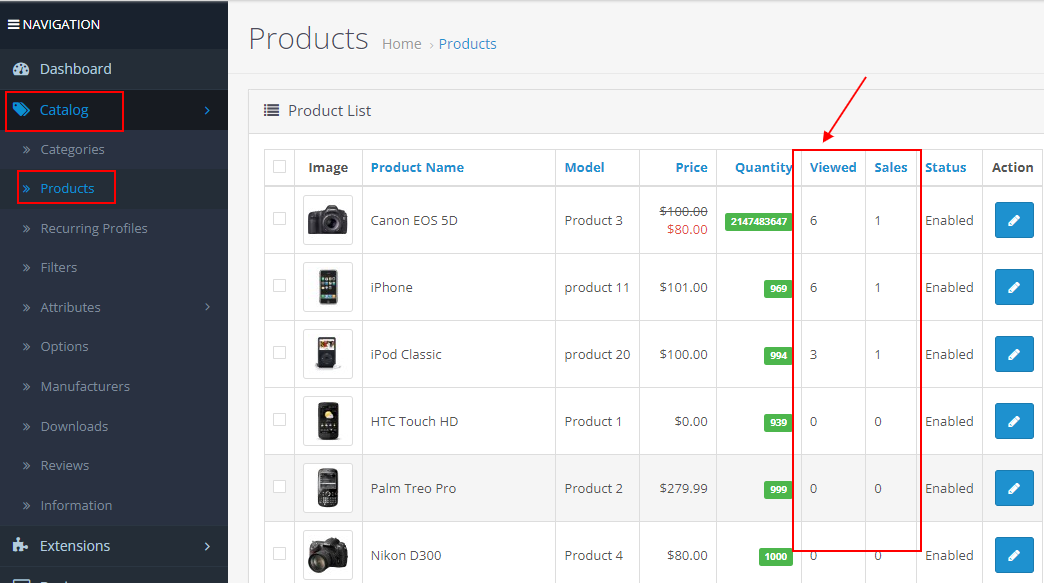The width and height of the screenshot is (1044, 583).
Task: Click the Products breadcrumb link
Action: (467, 44)
